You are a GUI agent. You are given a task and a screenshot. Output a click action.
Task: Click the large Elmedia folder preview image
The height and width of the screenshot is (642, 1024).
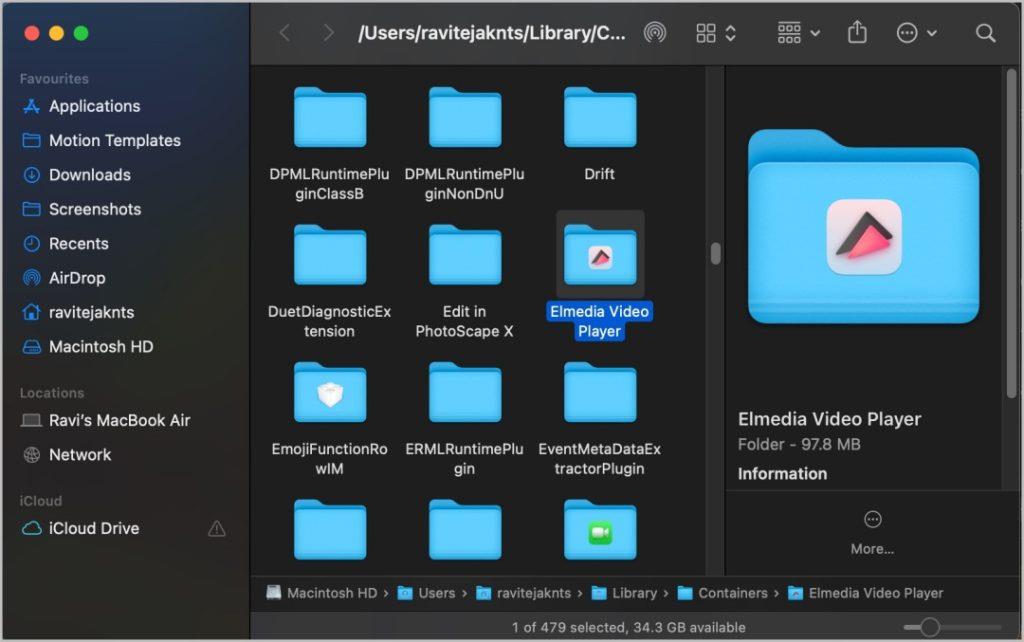click(863, 227)
